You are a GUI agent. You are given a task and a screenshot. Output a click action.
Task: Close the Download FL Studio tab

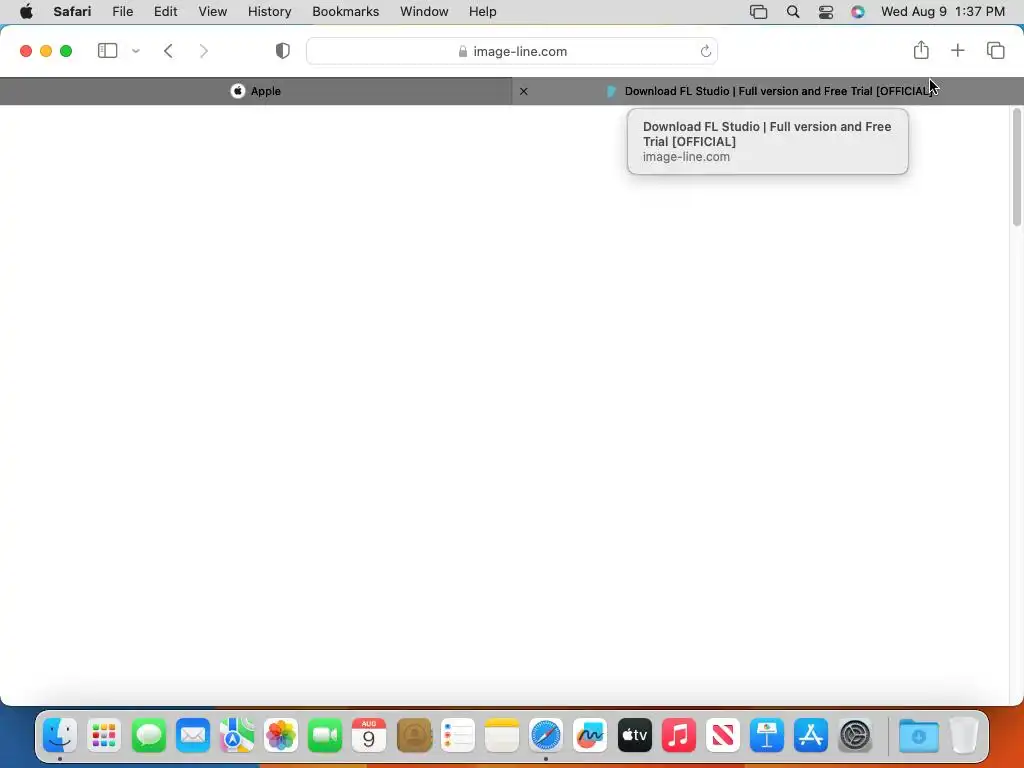click(524, 91)
